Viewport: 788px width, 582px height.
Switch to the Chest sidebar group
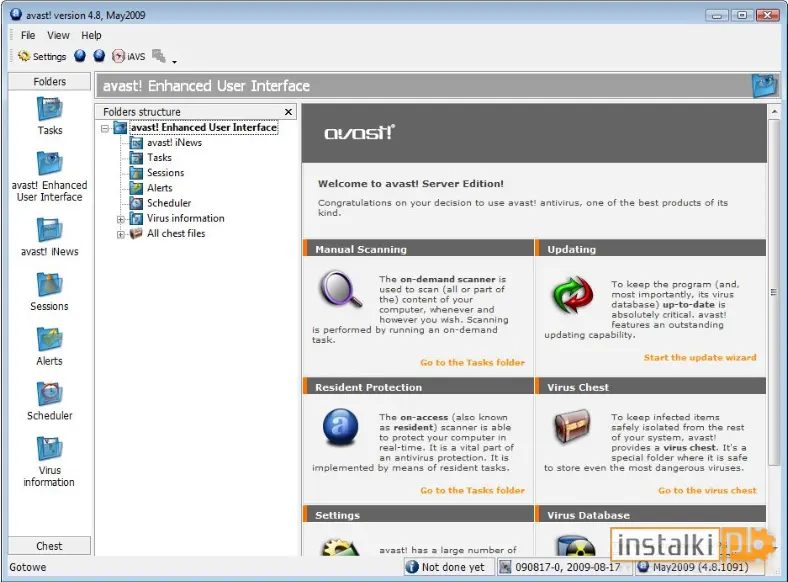point(49,546)
